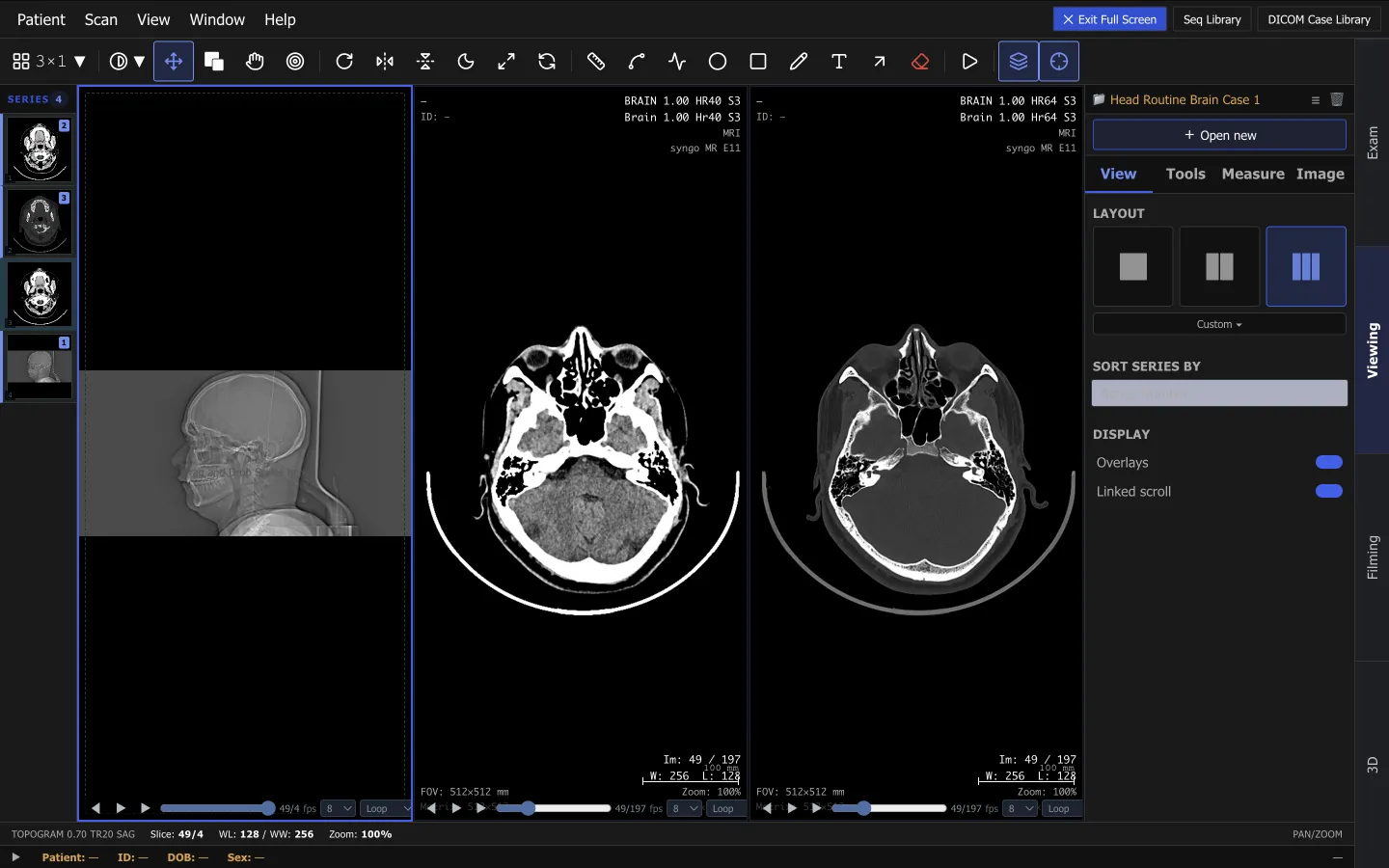This screenshot has height=868, width=1389.
Task: Select the Pan/Move tool
Action: pos(174,62)
